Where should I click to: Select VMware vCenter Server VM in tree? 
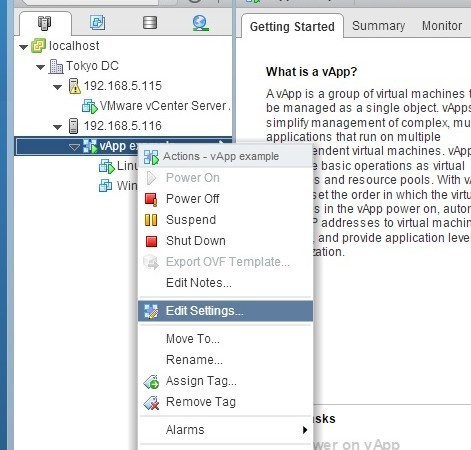click(165, 106)
